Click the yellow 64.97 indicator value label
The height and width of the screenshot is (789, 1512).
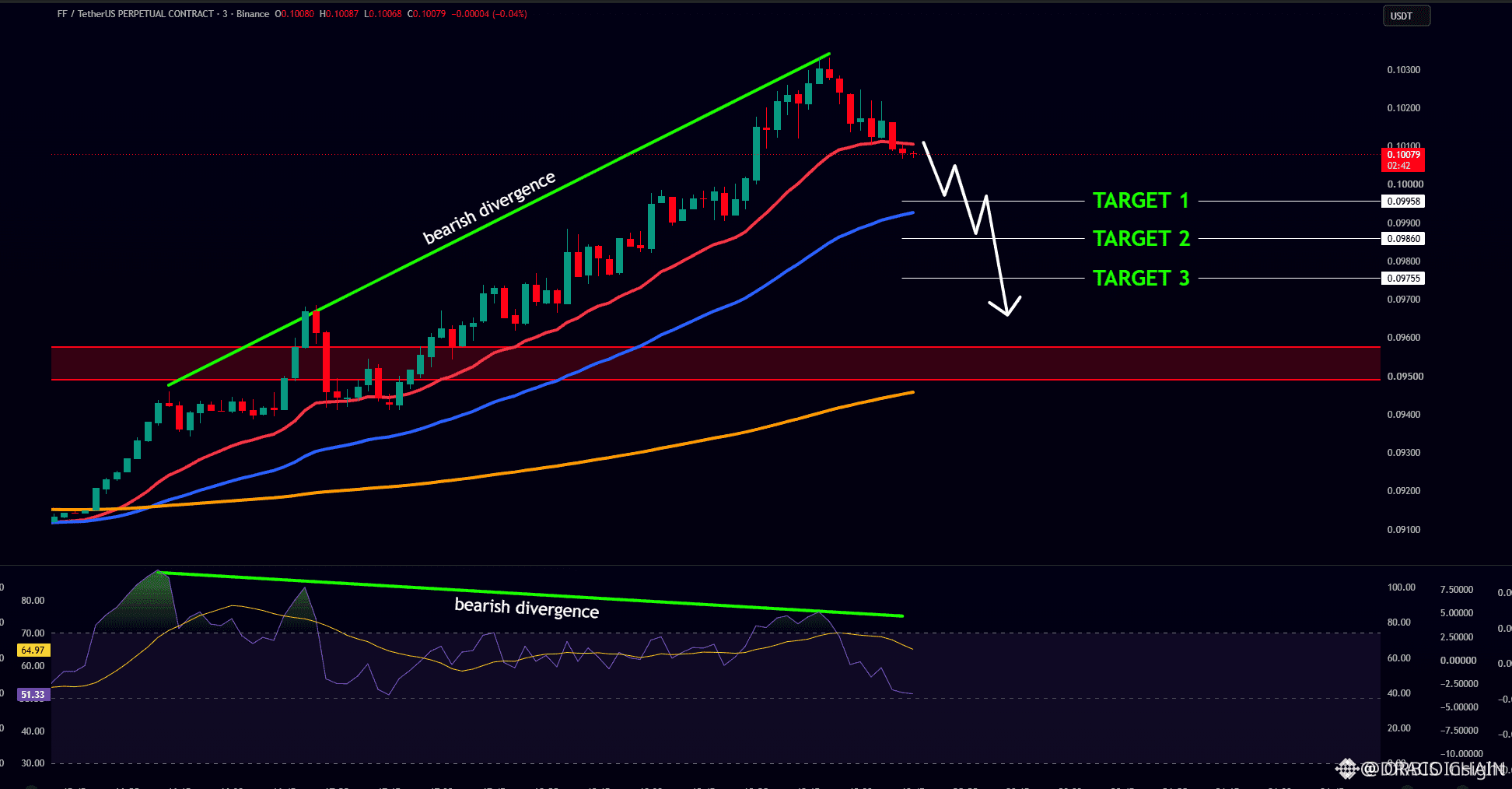pyautogui.click(x=33, y=650)
